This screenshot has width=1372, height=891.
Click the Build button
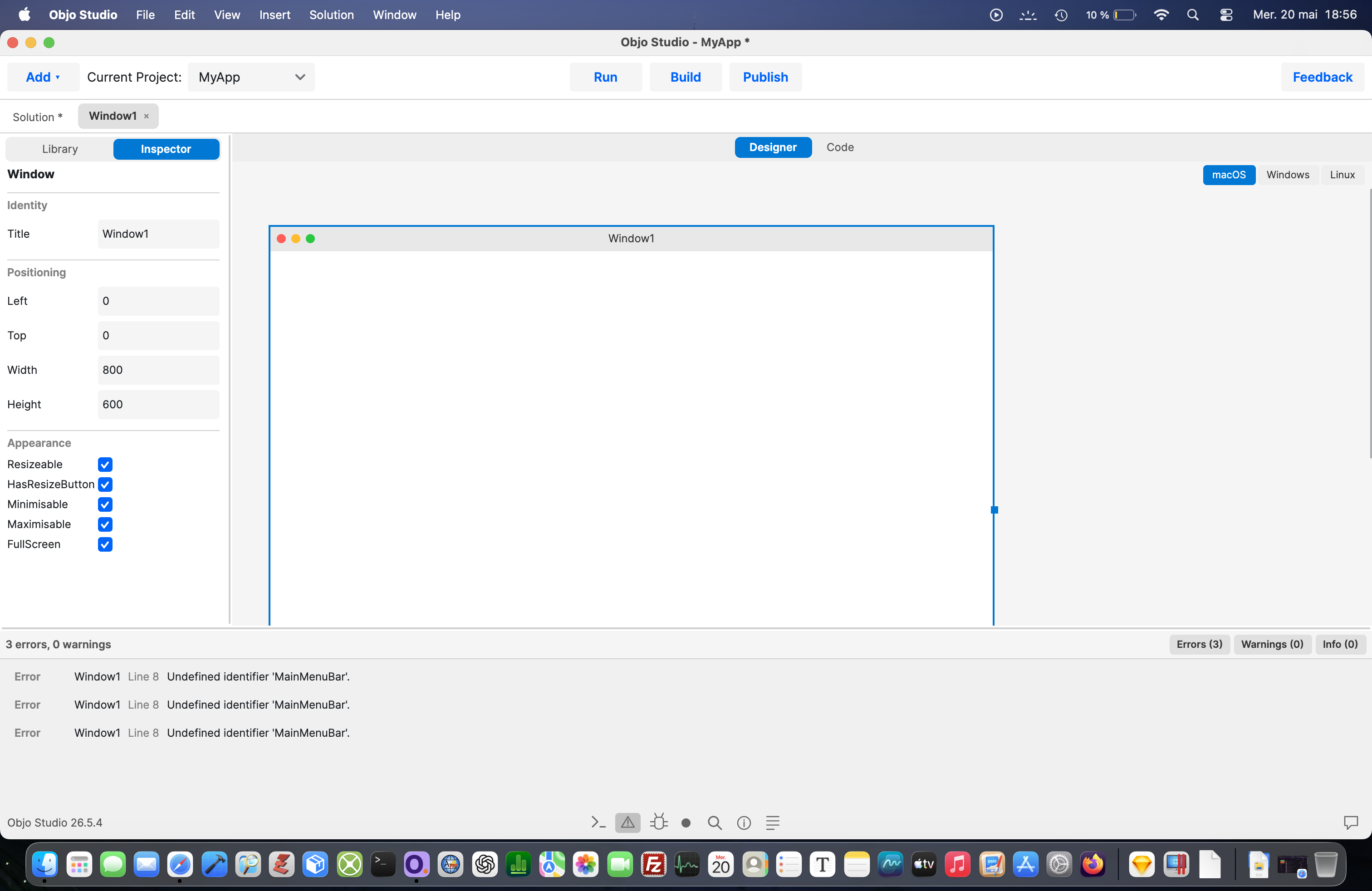tap(686, 77)
